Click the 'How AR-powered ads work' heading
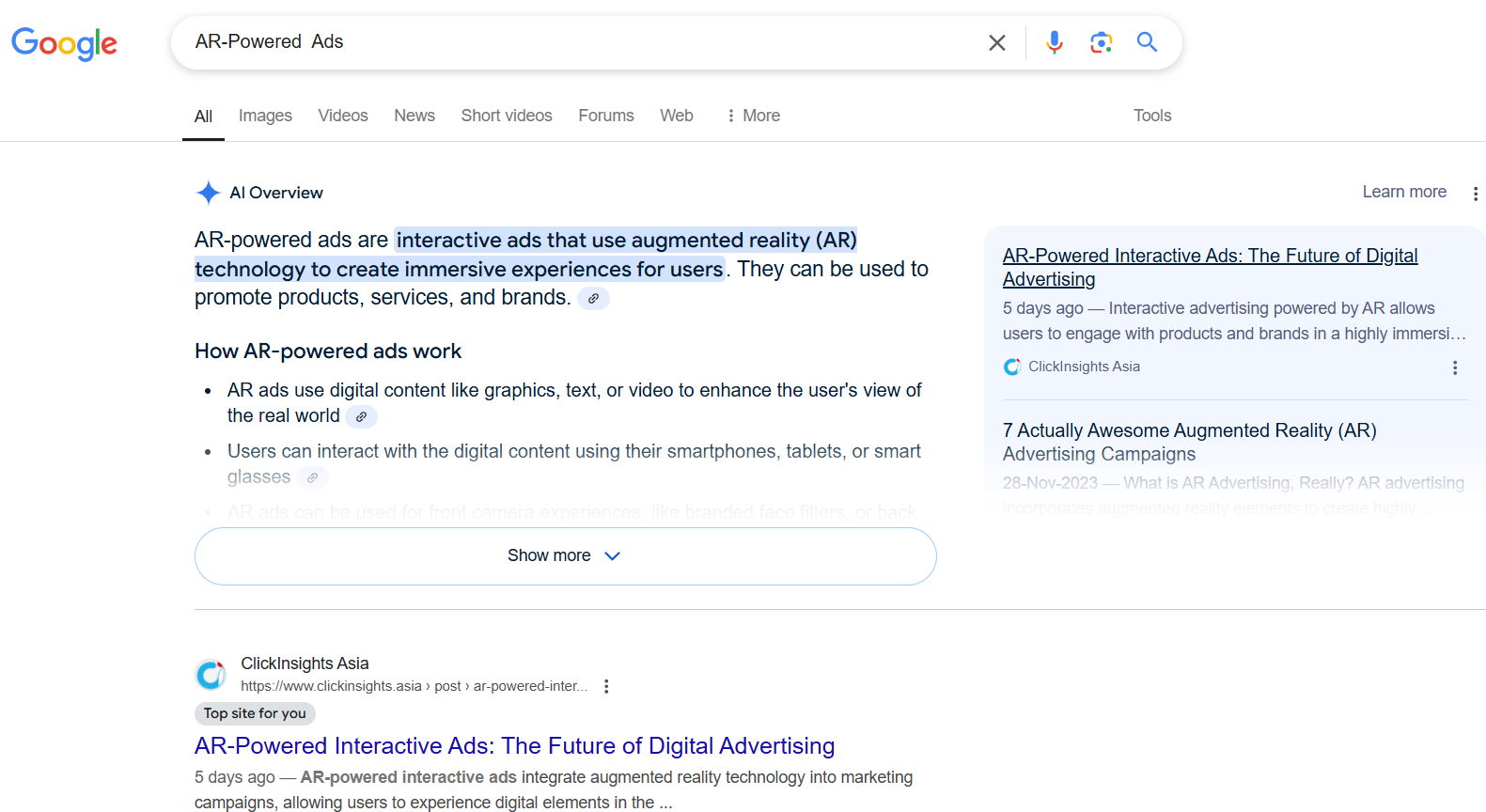The width and height of the screenshot is (1486, 812). pyautogui.click(x=328, y=351)
